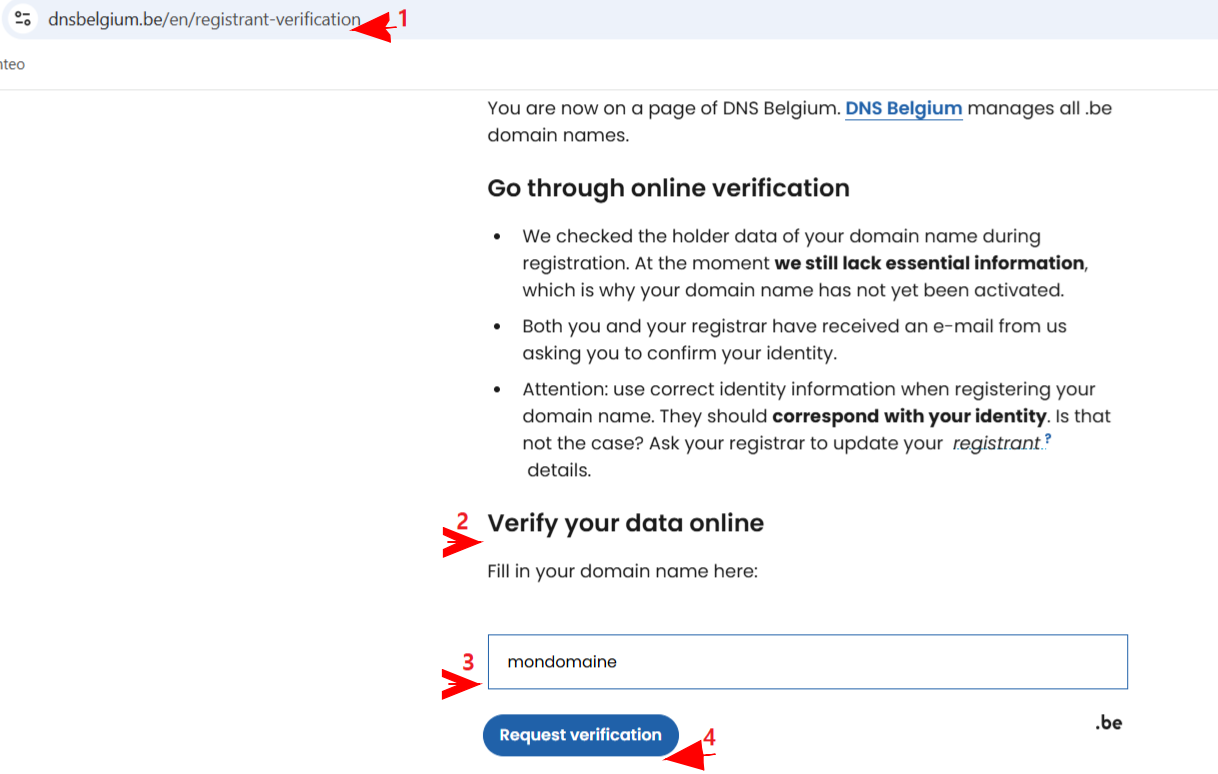The width and height of the screenshot is (1218, 774).
Task: Focus the domain name field containing mondomaine
Action: 808,661
